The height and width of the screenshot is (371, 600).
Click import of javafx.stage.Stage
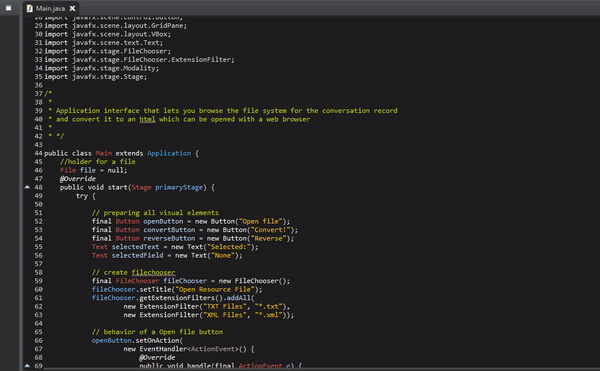tap(95, 76)
